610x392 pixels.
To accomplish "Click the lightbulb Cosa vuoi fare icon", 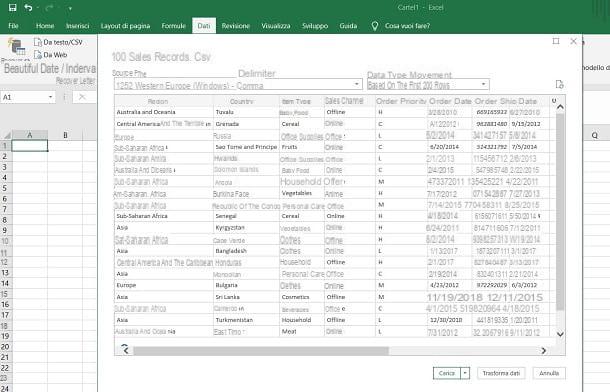I will [375, 26].
